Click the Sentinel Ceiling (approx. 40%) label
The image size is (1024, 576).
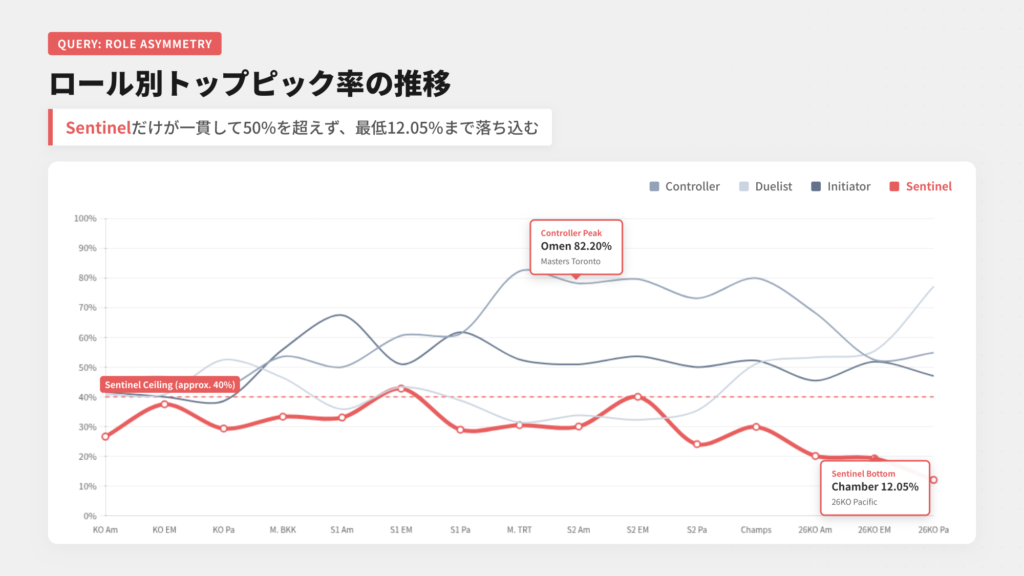click(x=169, y=384)
